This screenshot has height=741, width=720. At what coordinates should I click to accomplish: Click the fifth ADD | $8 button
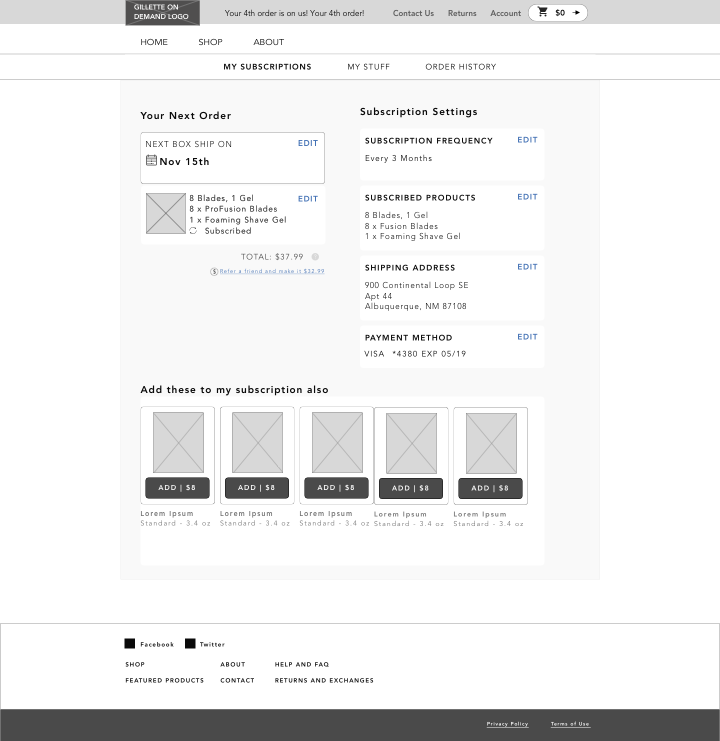[490, 489]
